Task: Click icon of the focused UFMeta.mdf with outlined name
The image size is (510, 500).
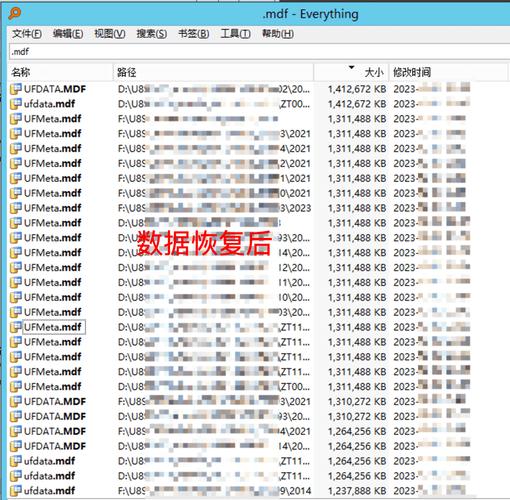Action: [16, 327]
